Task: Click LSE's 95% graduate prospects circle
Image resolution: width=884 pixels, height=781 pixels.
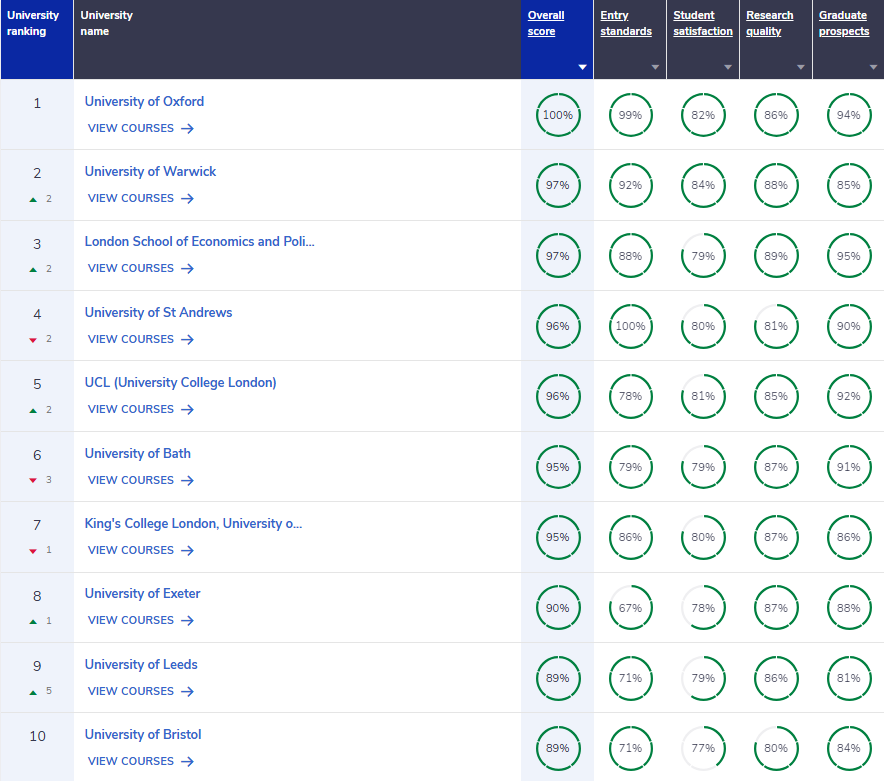Action: tap(848, 256)
